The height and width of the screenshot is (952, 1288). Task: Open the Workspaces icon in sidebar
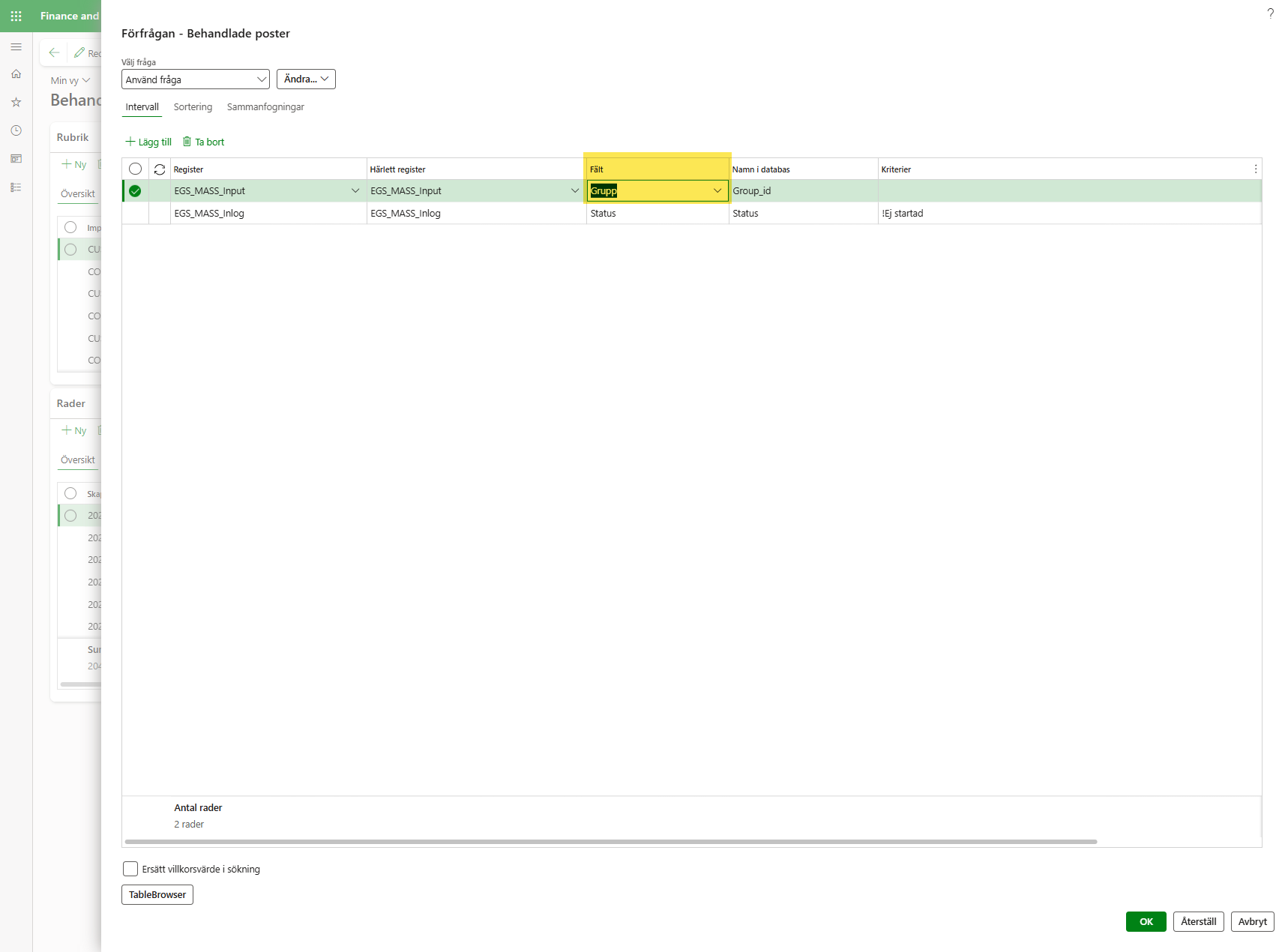tap(16, 159)
